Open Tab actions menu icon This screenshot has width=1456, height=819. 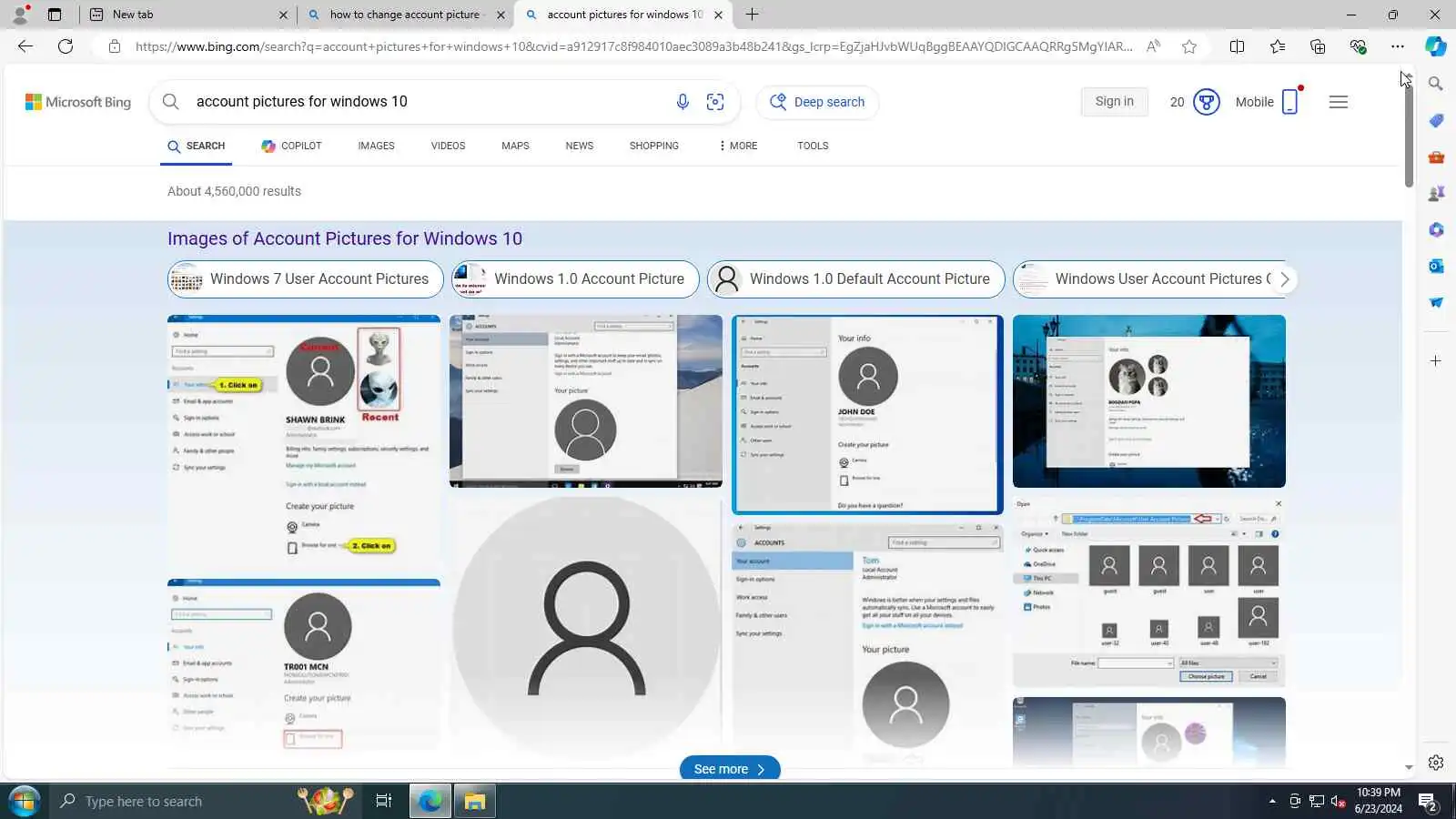(55, 15)
